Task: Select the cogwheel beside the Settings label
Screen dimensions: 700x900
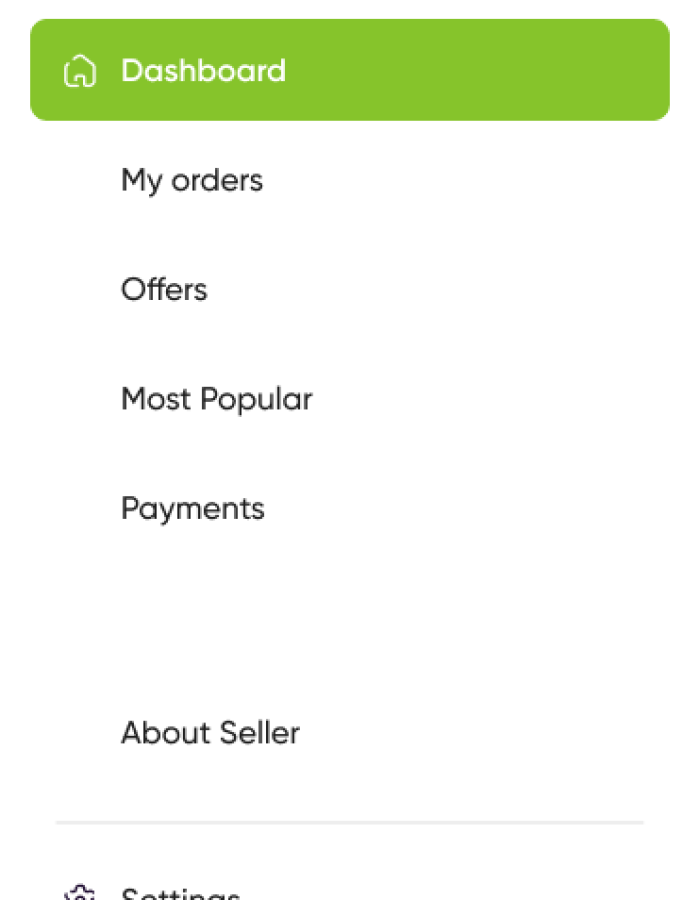Action: click(x=80, y=893)
